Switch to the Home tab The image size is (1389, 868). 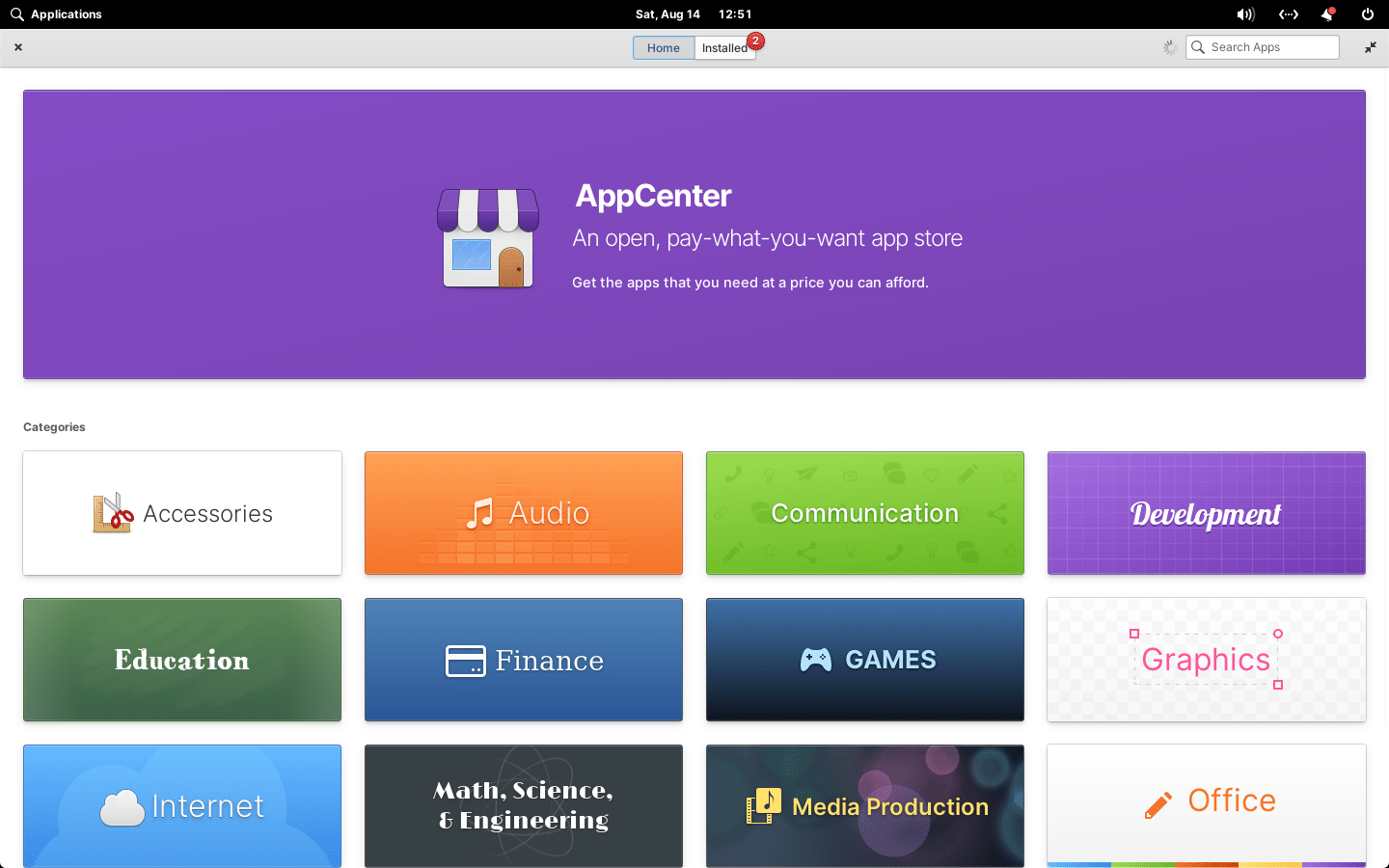click(664, 48)
